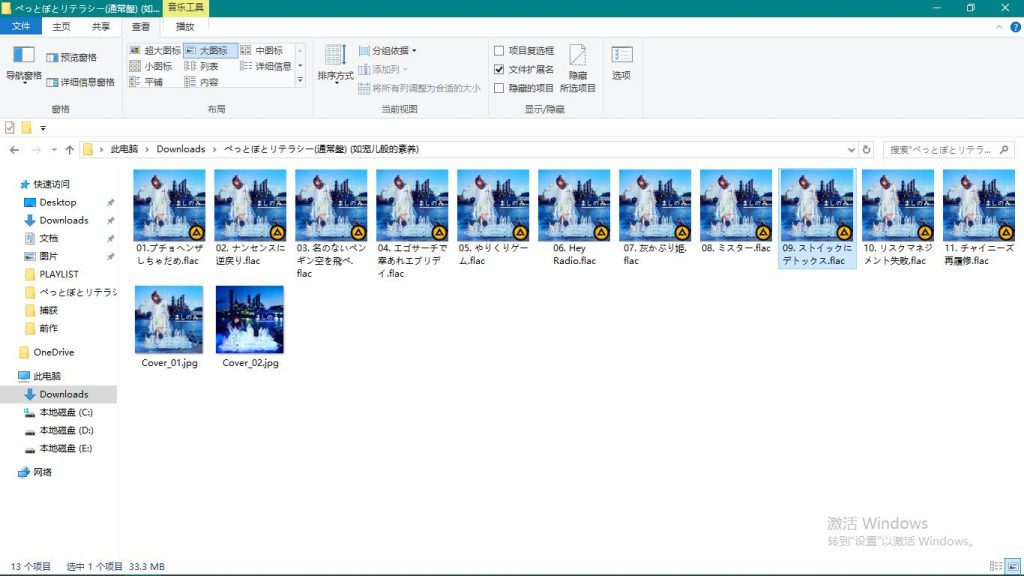
Task: Select the 08. ミスター.flac file
Action: 736,212
